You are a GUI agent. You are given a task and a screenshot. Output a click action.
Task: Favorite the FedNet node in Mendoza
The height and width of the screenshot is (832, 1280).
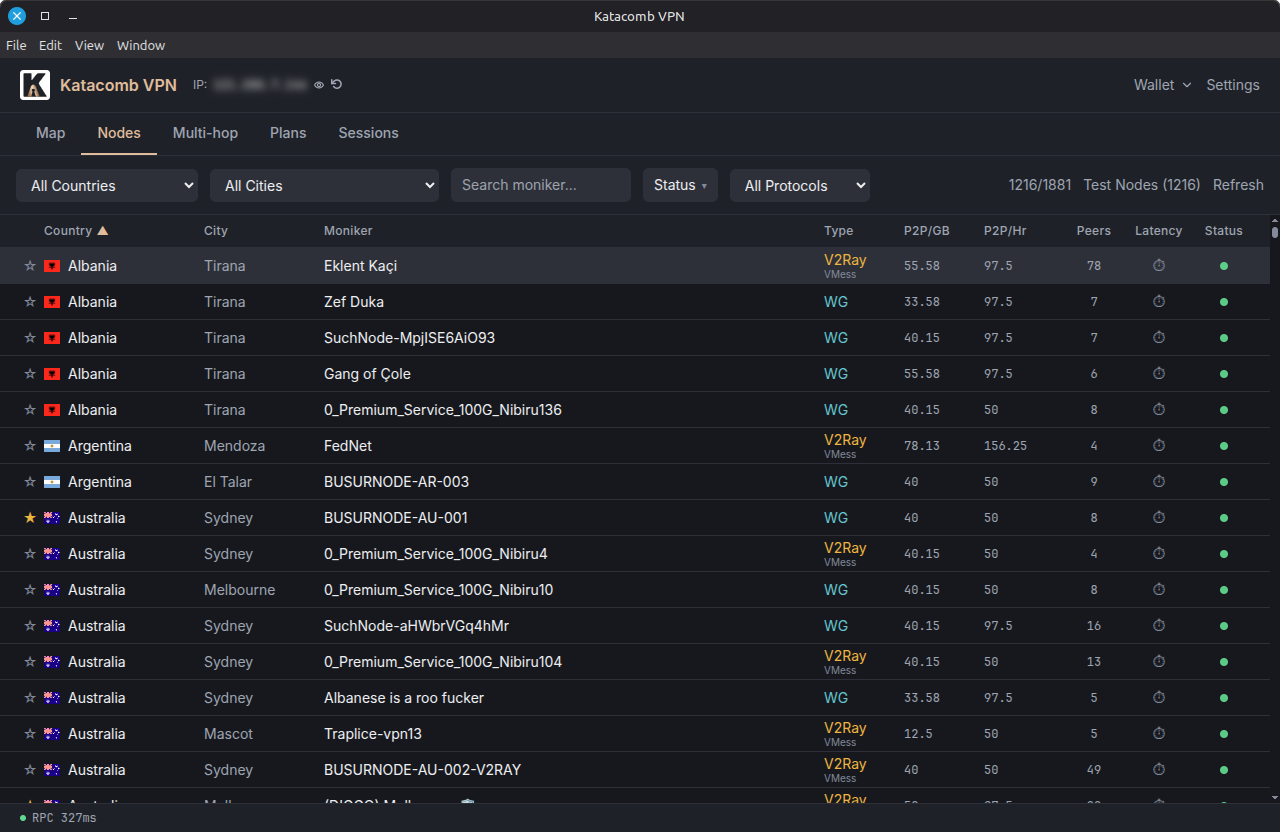tap(30, 446)
